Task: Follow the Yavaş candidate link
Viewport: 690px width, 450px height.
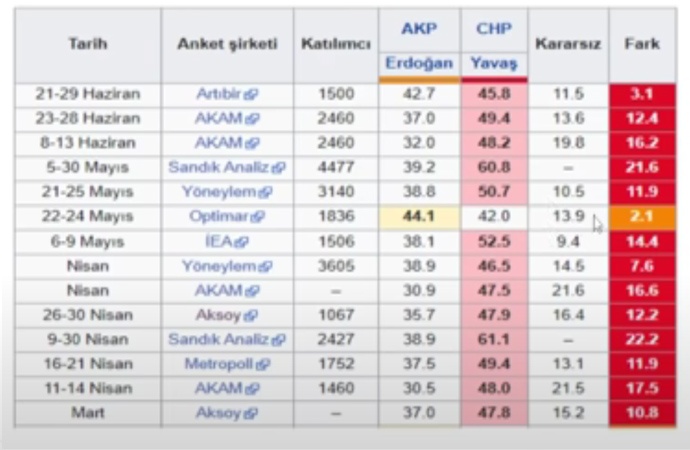Action: tap(494, 64)
